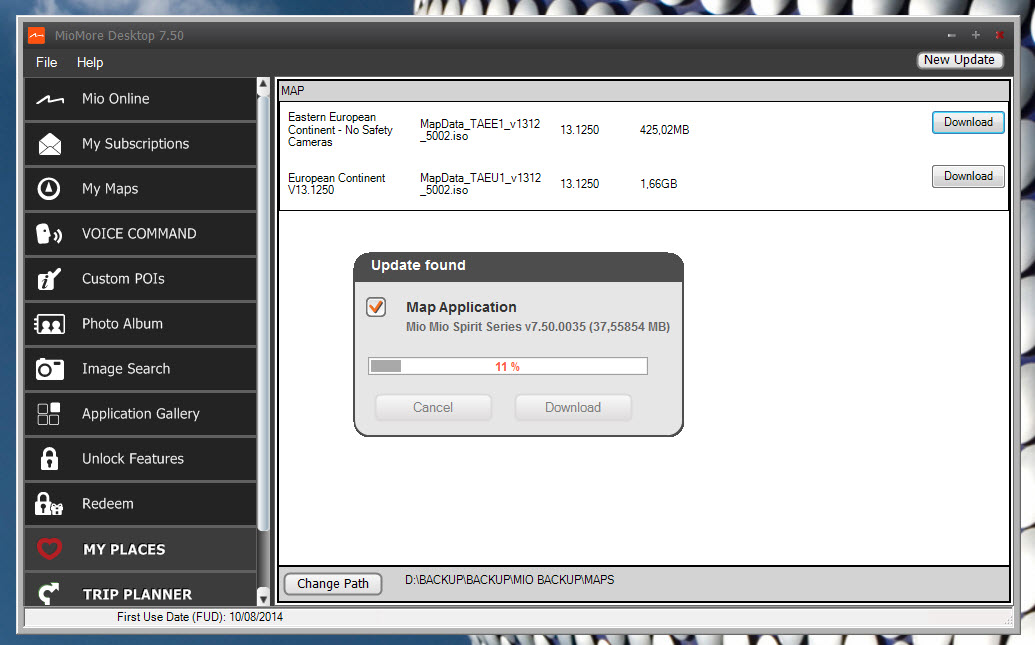This screenshot has width=1035, height=645.
Task: Click the Custom POIs info icon
Action: coord(49,279)
